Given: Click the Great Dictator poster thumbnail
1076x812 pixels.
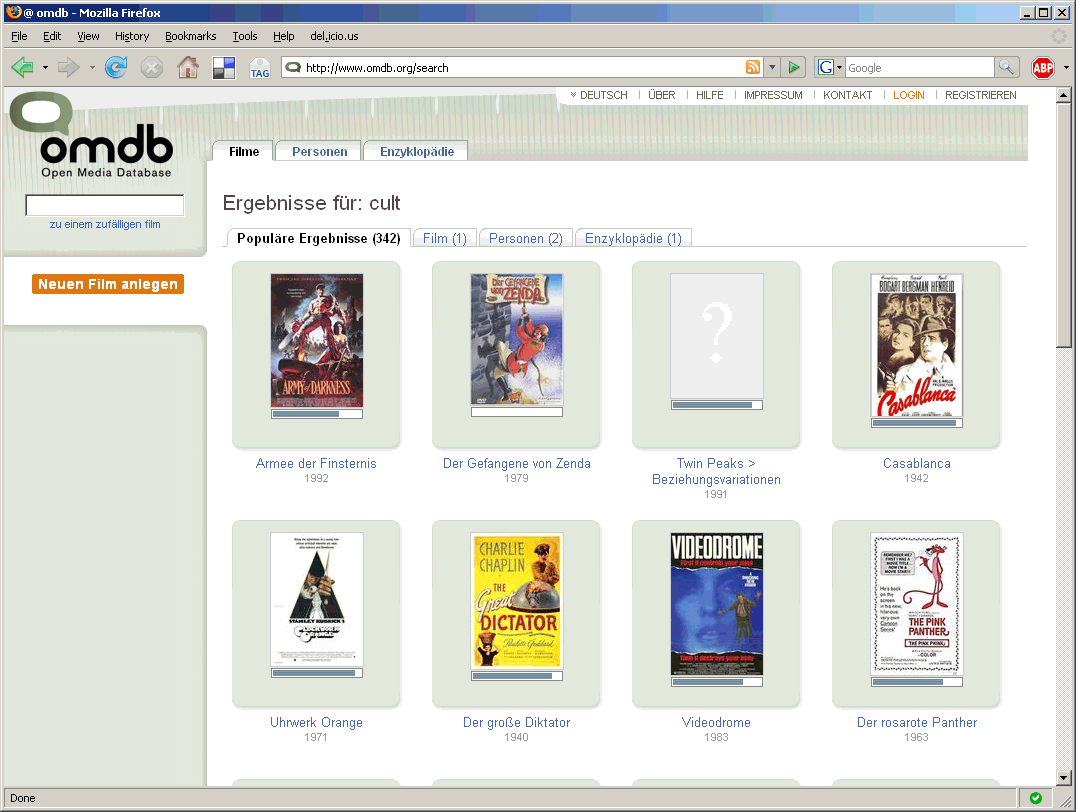Looking at the screenshot, I should coord(517,601).
